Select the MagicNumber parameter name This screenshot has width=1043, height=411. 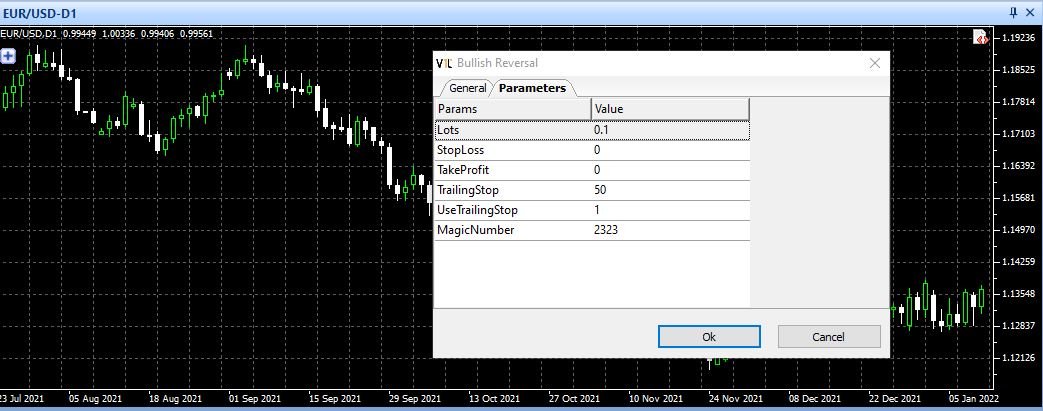pyautogui.click(x=476, y=230)
